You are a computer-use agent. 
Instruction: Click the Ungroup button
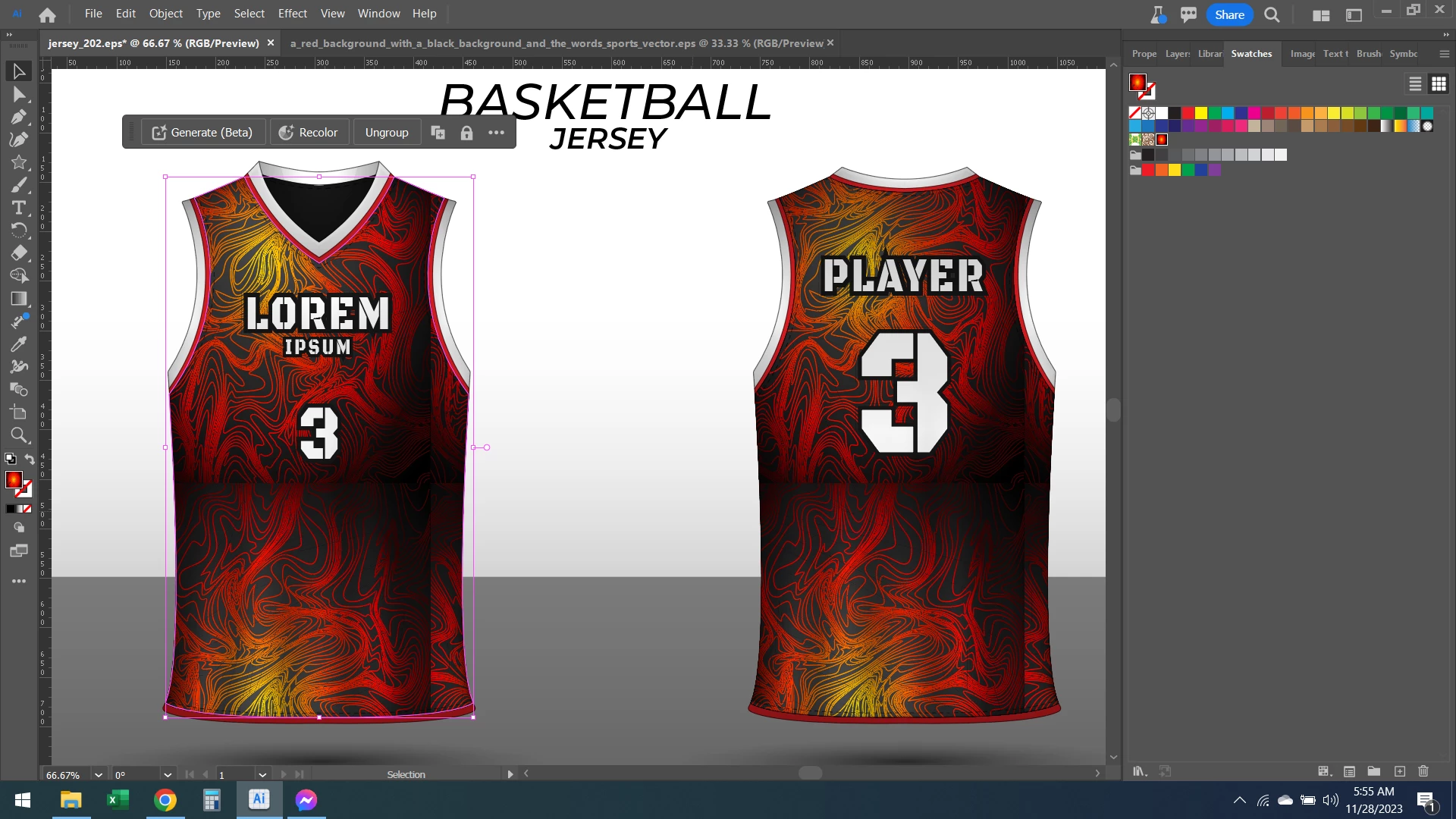pyautogui.click(x=386, y=133)
